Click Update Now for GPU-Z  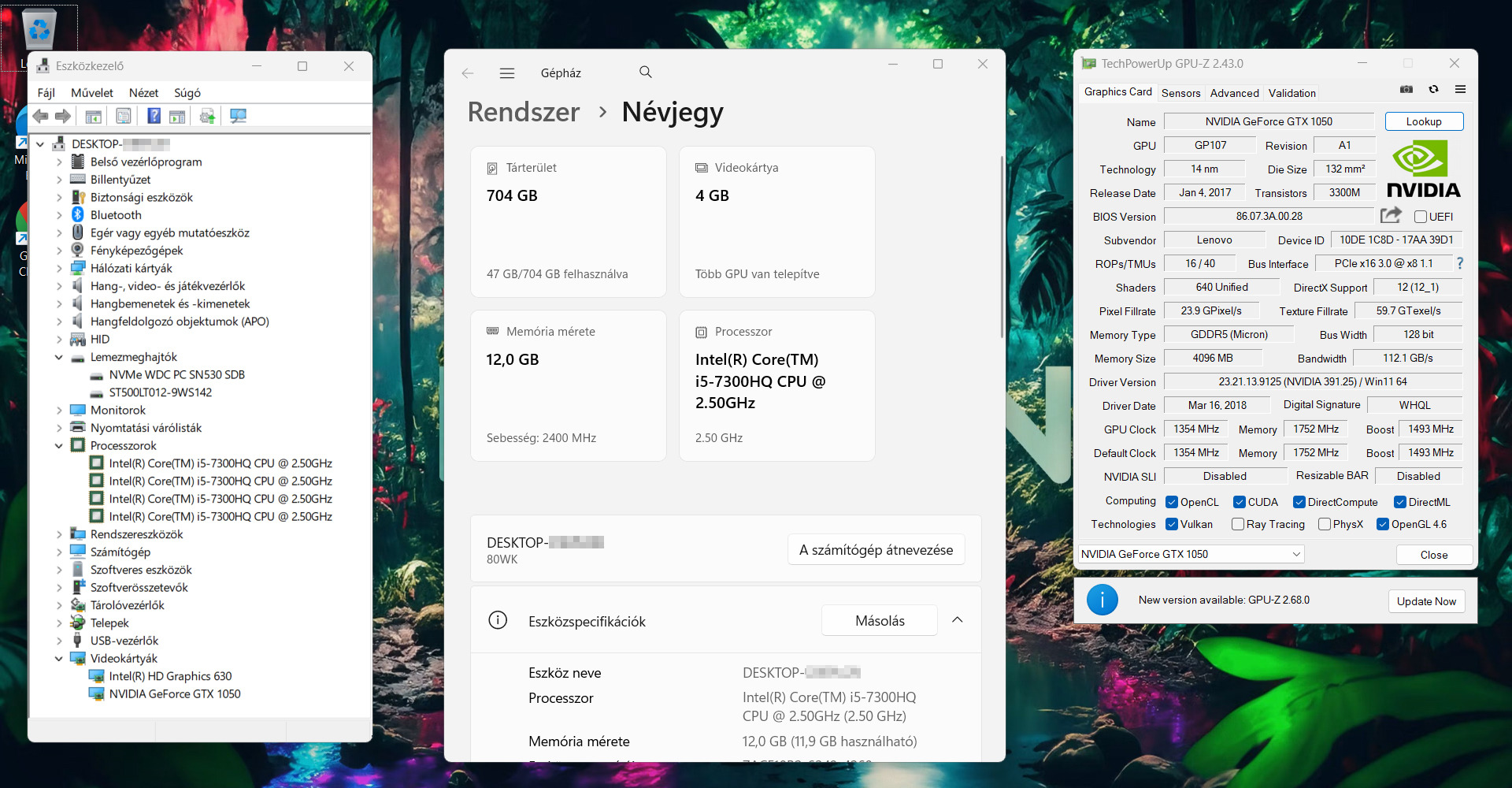point(1426,601)
